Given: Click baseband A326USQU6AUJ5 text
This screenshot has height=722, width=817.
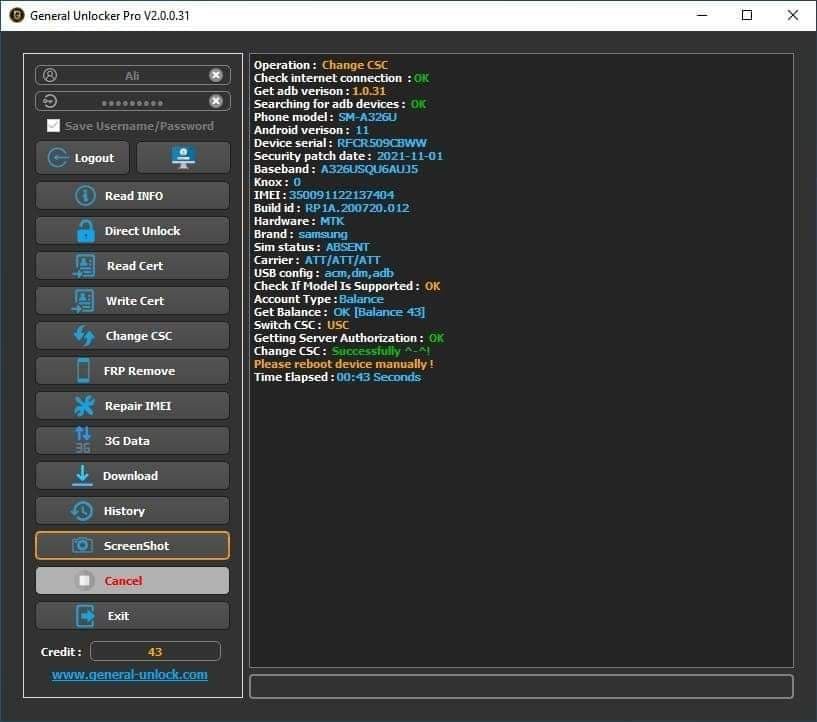Looking at the screenshot, I should pos(369,169).
